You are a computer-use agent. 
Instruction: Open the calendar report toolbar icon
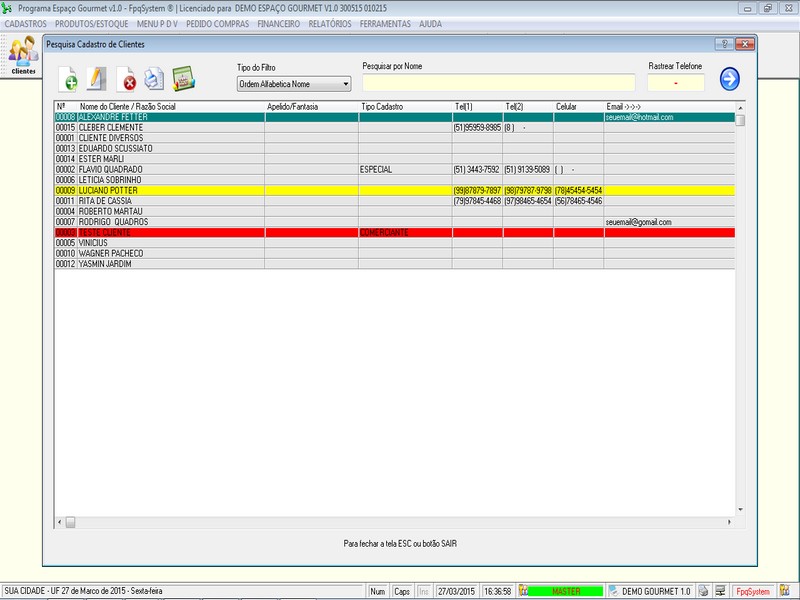[x=183, y=79]
